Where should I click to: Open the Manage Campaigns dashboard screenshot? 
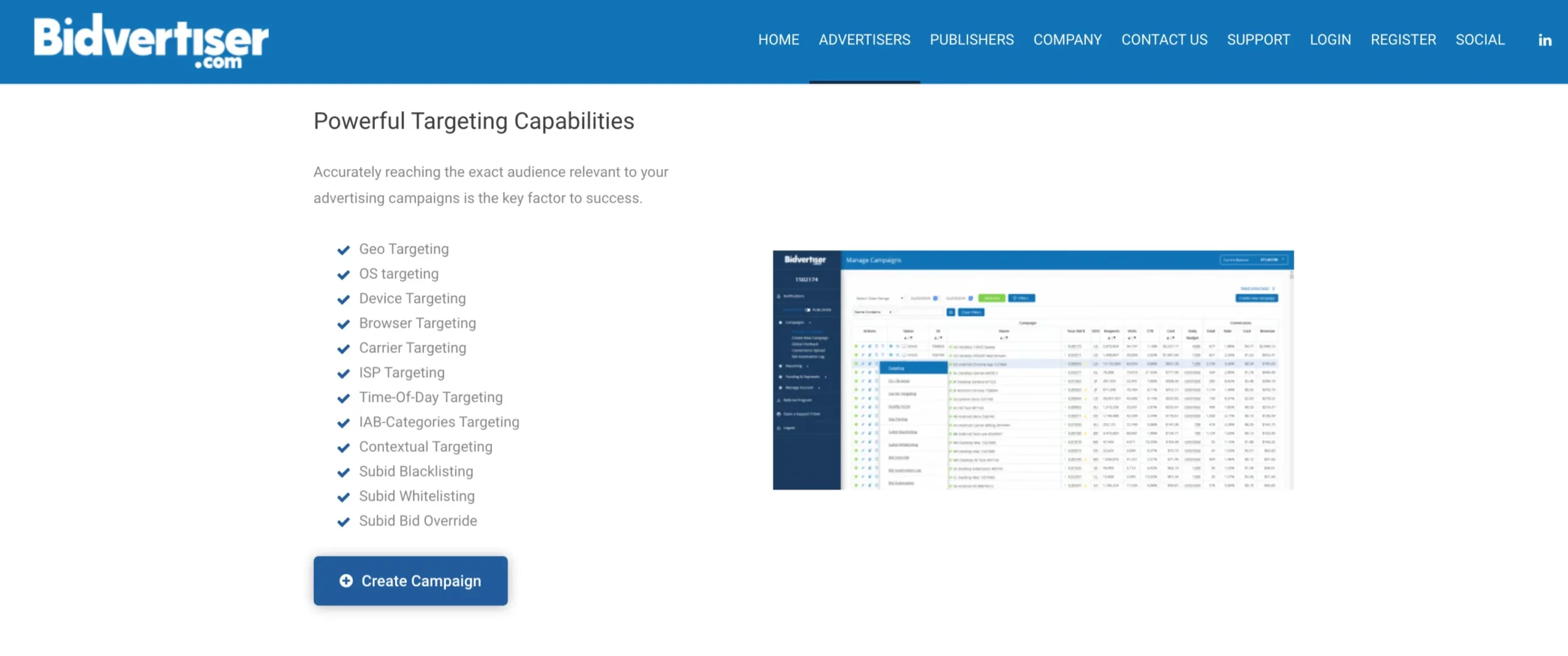(x=1033, y=369)
